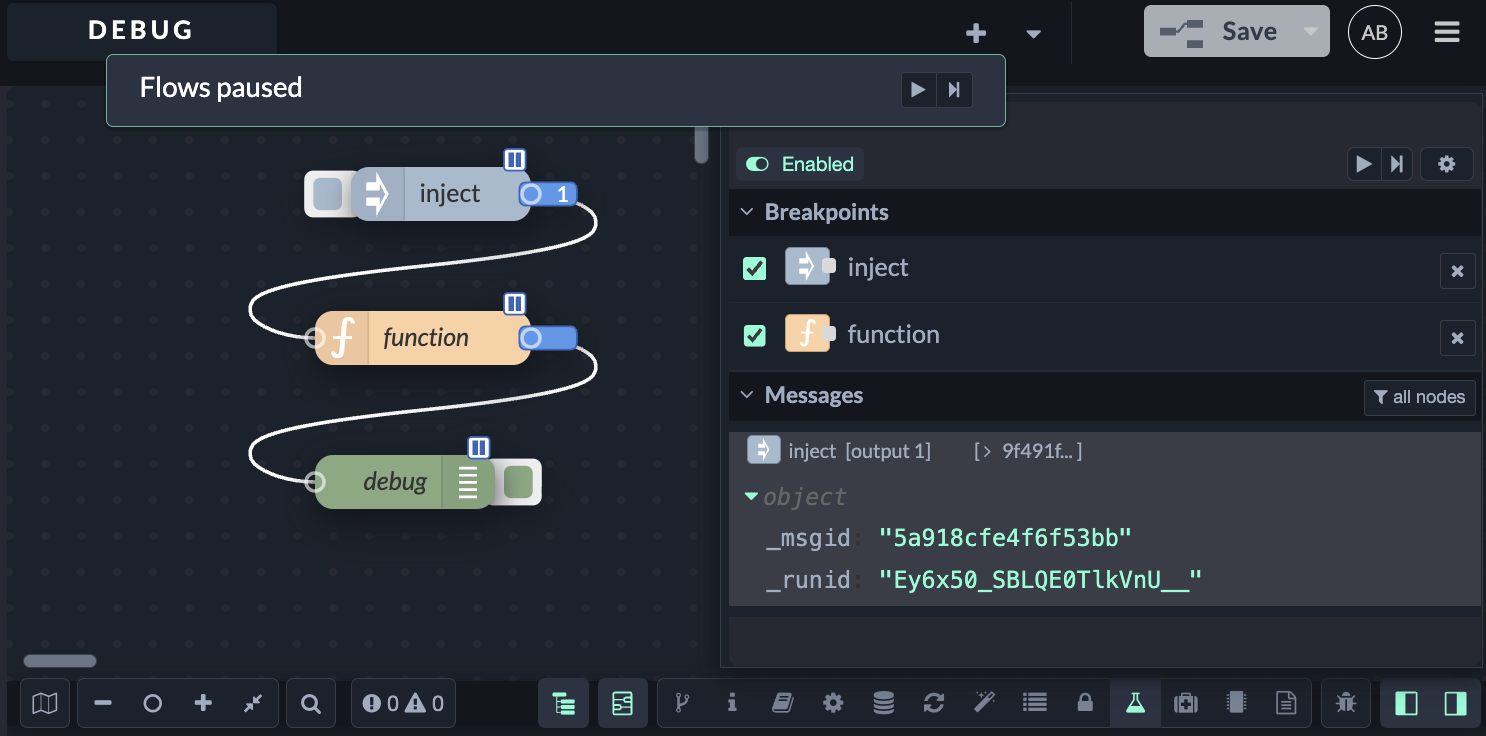The image size is (1486, 736).
Task: Remove the function breakpoint
Action: 1457,338
